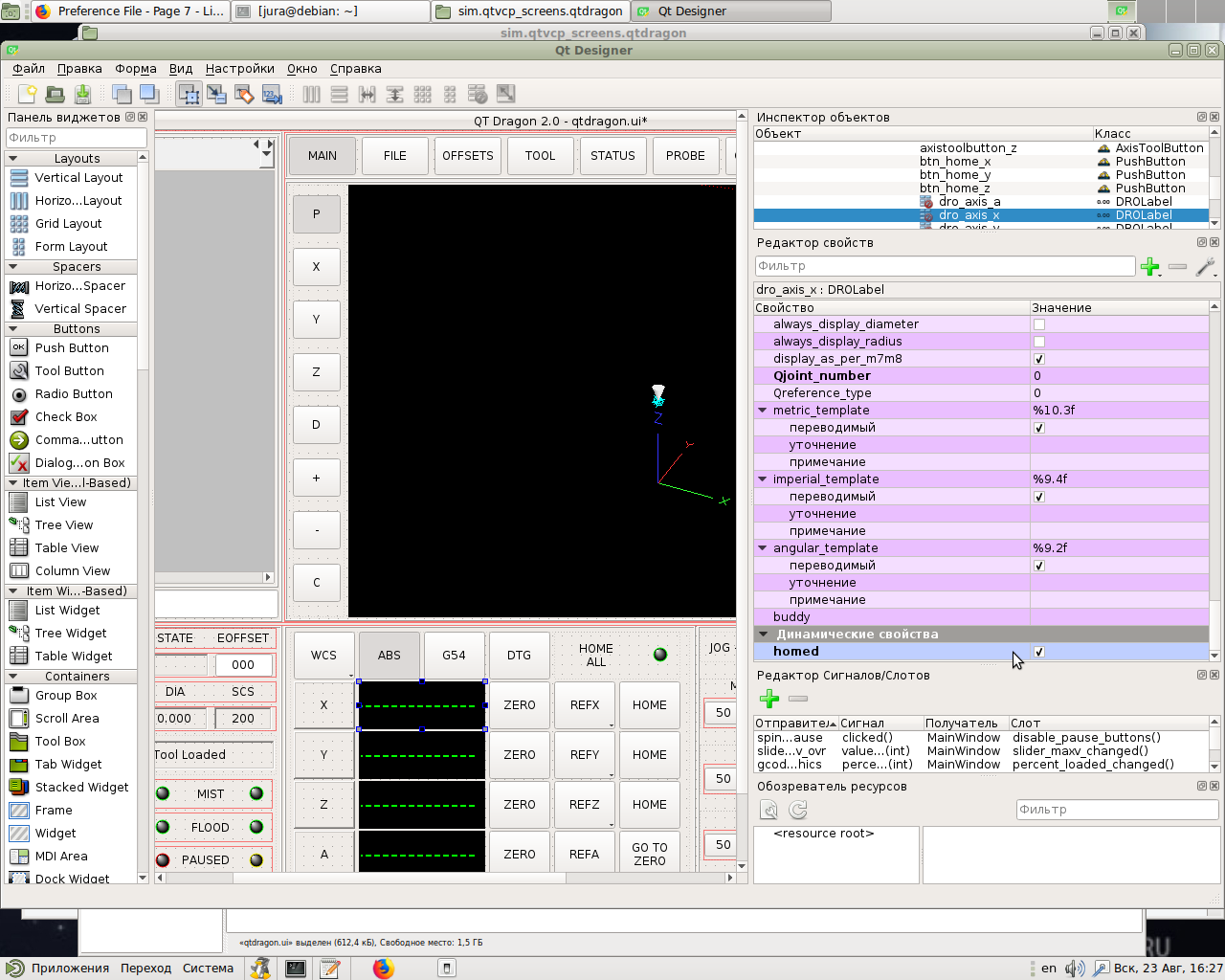This screenshot has width=1225, height=980.
Task: Click the Adjust Size toolbar icon
Action: pyautogui.click(x=505, y=94)
